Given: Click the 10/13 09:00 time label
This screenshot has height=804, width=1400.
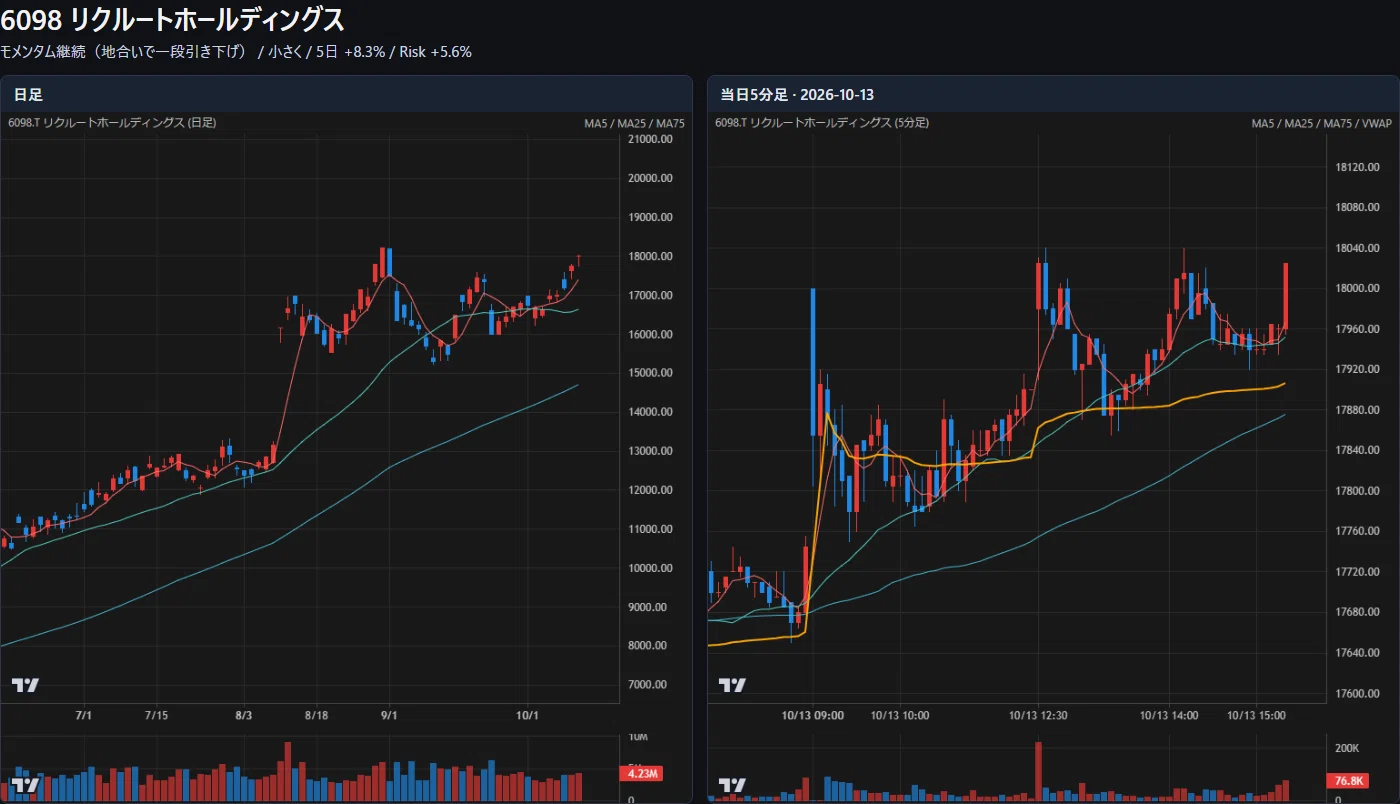Looking at the screenshot, I should [812, 716].
